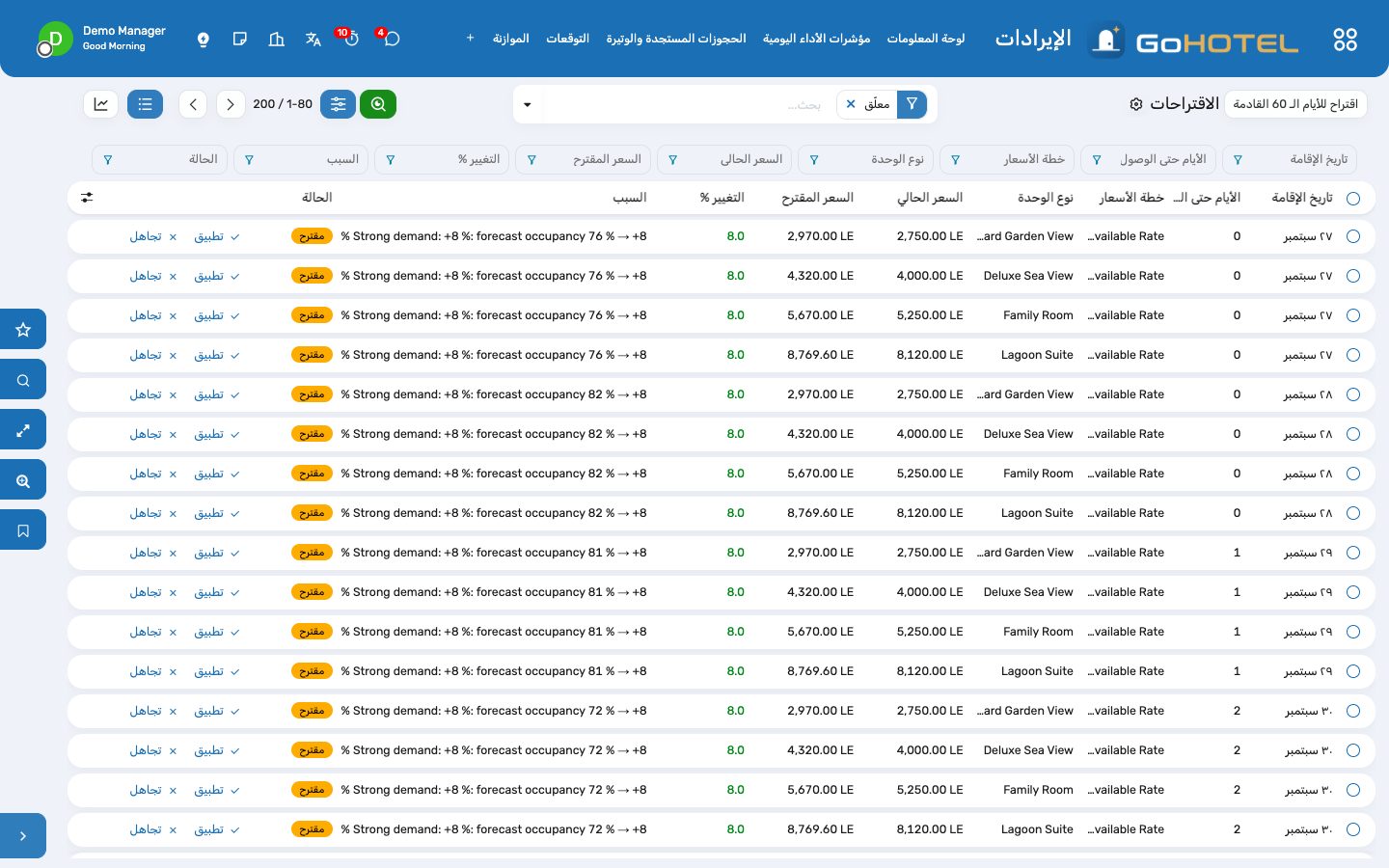Open the chat messages icon with badge 4
The width and height of the screenshot is (1389, 868).
pos(391,39)
